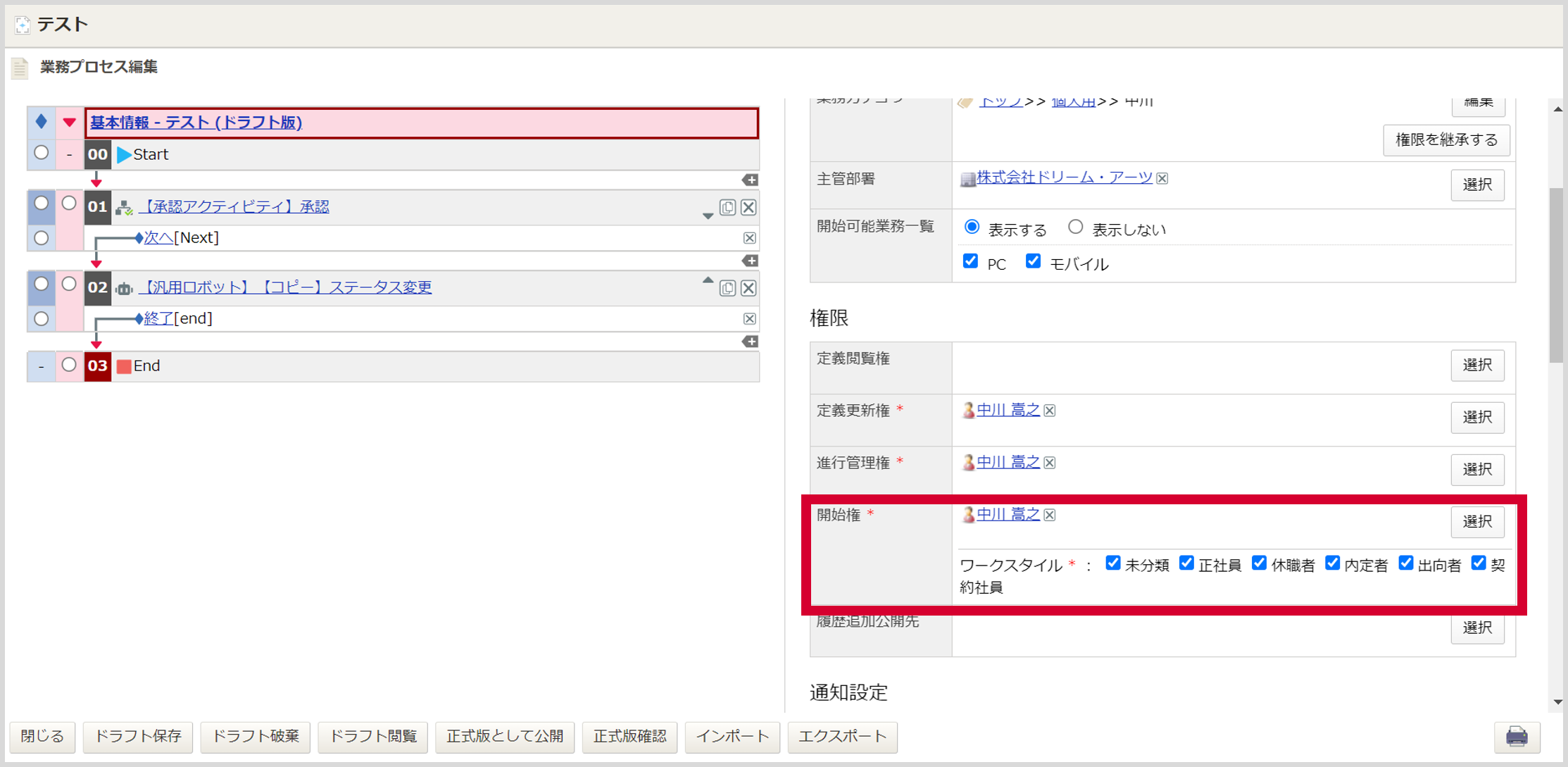1568x767 pixels.
Task: Collapse tree with red down triangle in header
Action: coord(69,123)
